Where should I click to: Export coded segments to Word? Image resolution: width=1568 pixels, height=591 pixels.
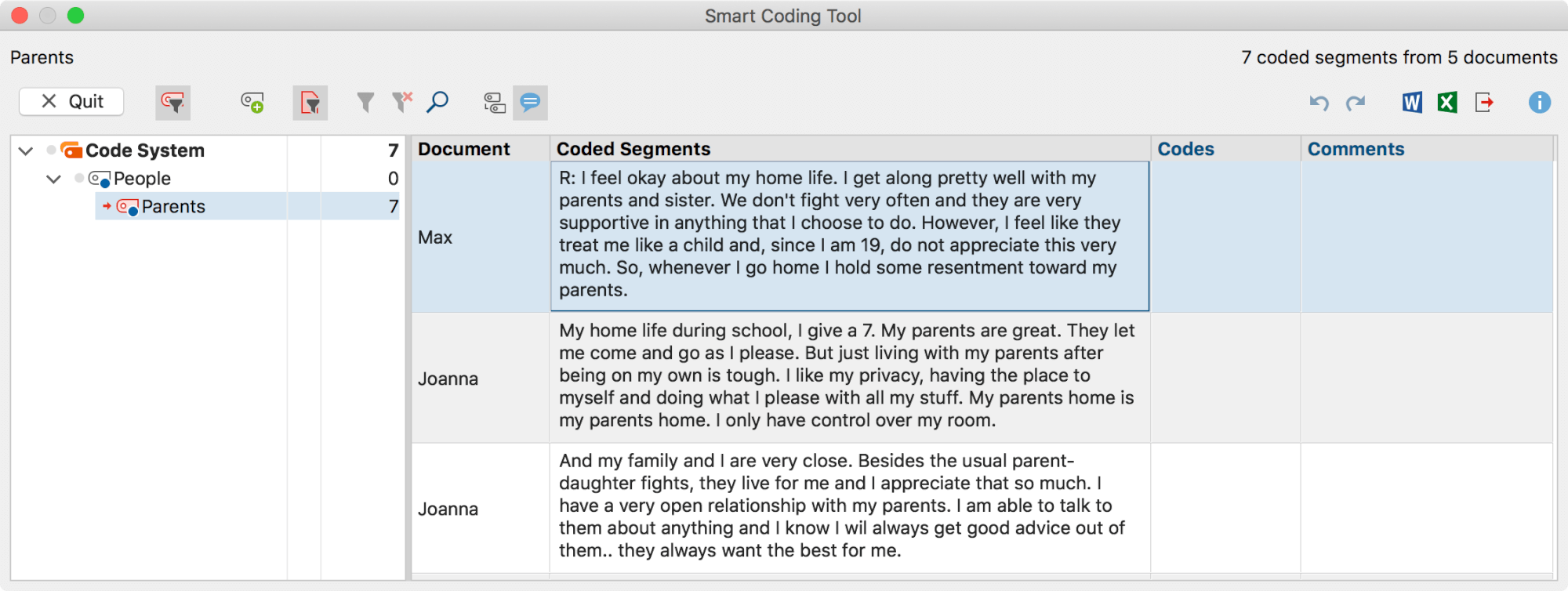pos(1412,103)
